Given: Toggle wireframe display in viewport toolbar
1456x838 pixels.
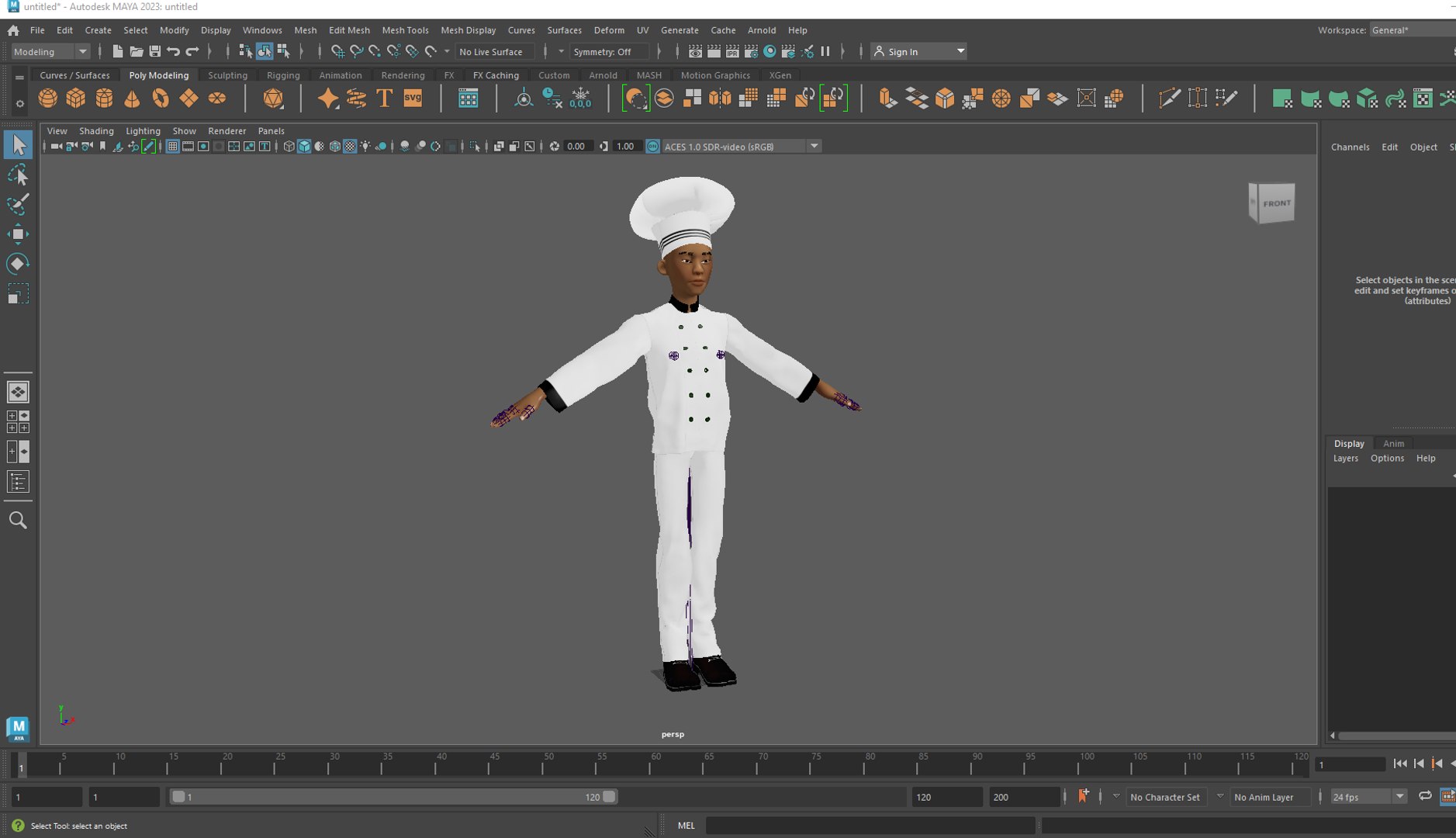Looking at the screenshot, I should [289, 147].
